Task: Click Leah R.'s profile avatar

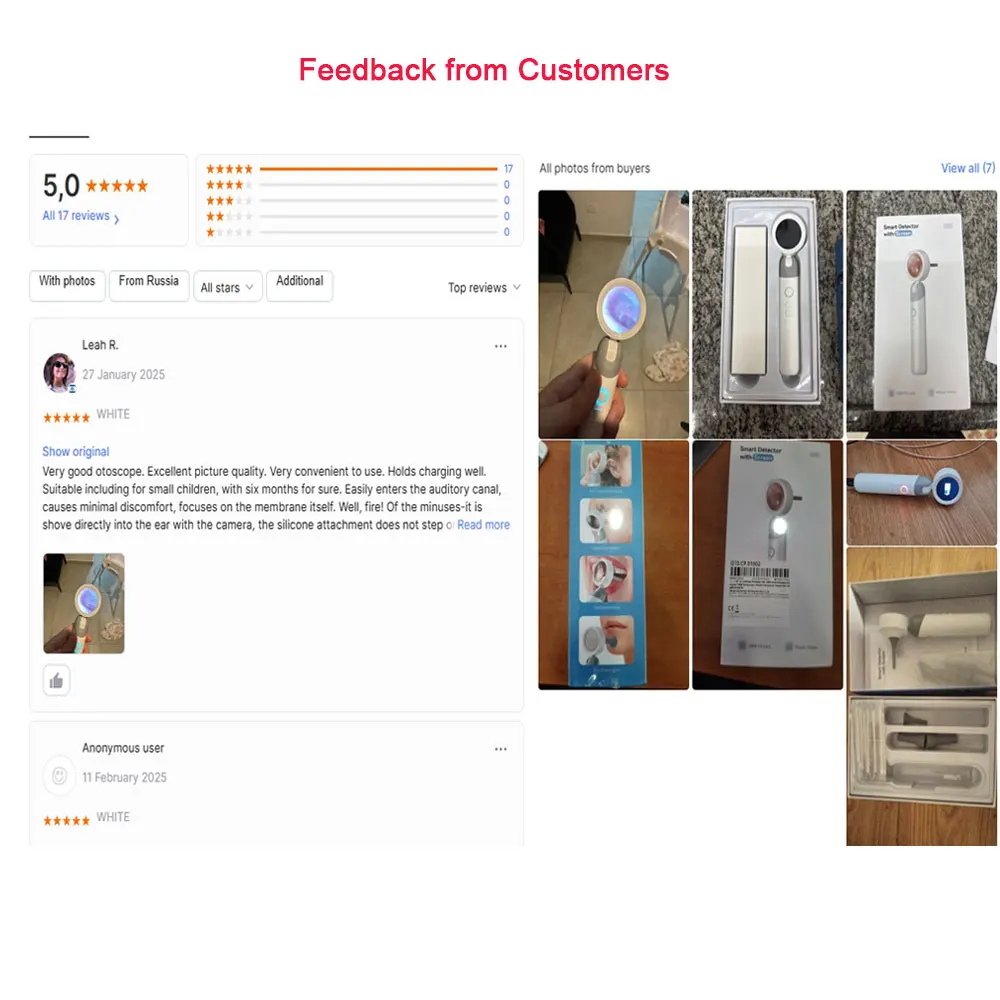Action: tap(59, 372)
